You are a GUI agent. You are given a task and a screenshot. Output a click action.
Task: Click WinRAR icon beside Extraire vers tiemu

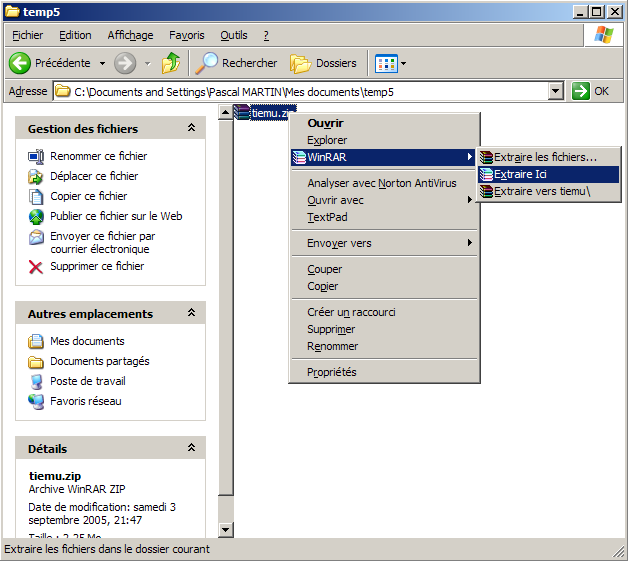point(486,191)
